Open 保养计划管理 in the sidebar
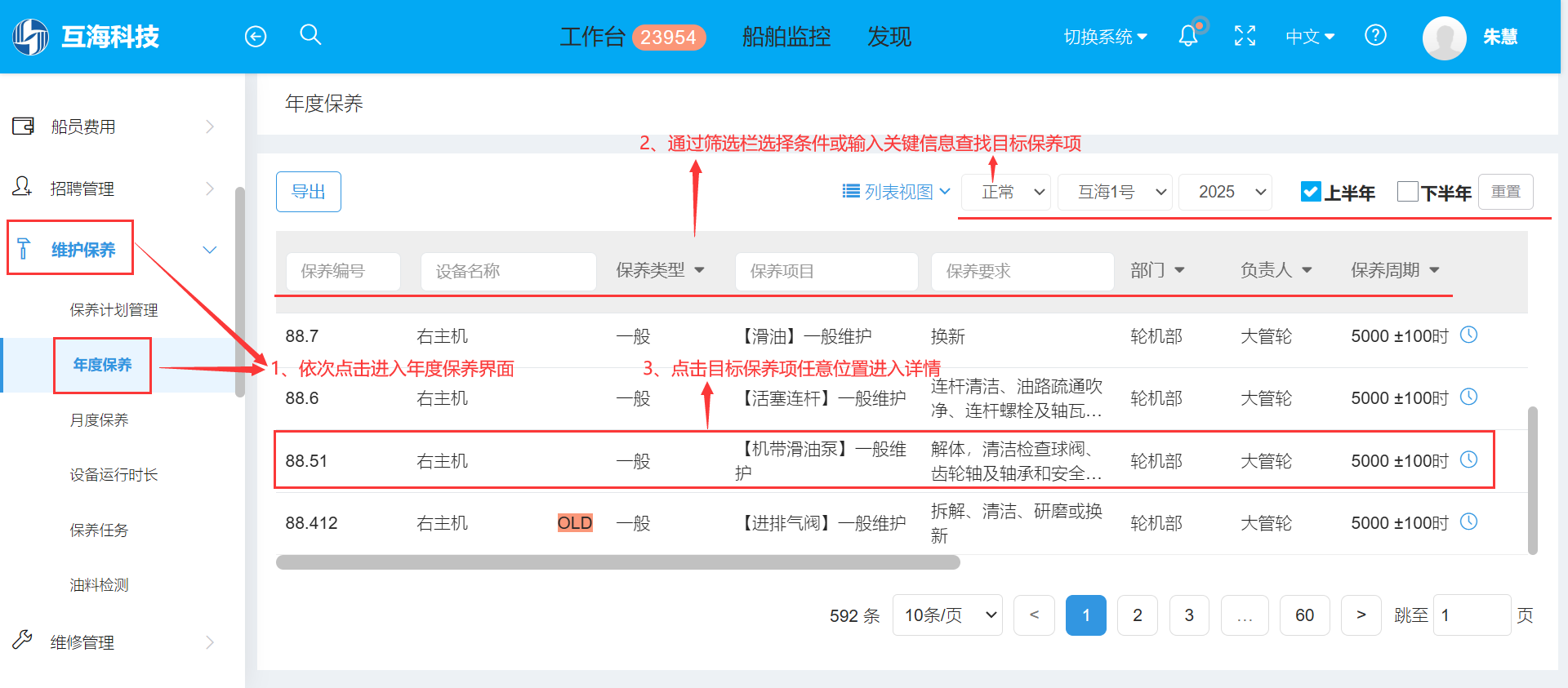The width and height of the screenshot is (1568, 688). pos(114,310)
